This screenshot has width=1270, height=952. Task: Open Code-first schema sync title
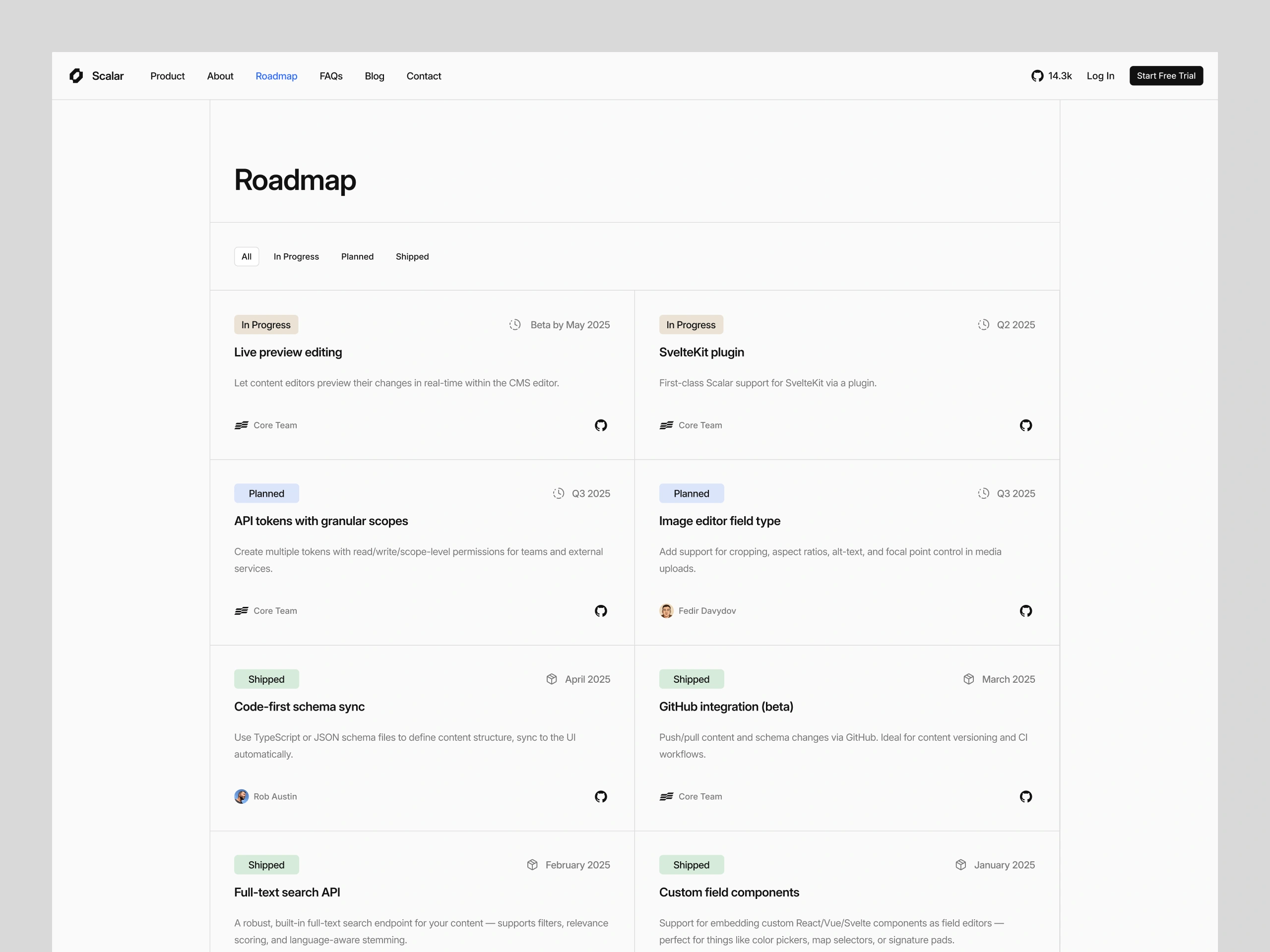click(299, 707)
